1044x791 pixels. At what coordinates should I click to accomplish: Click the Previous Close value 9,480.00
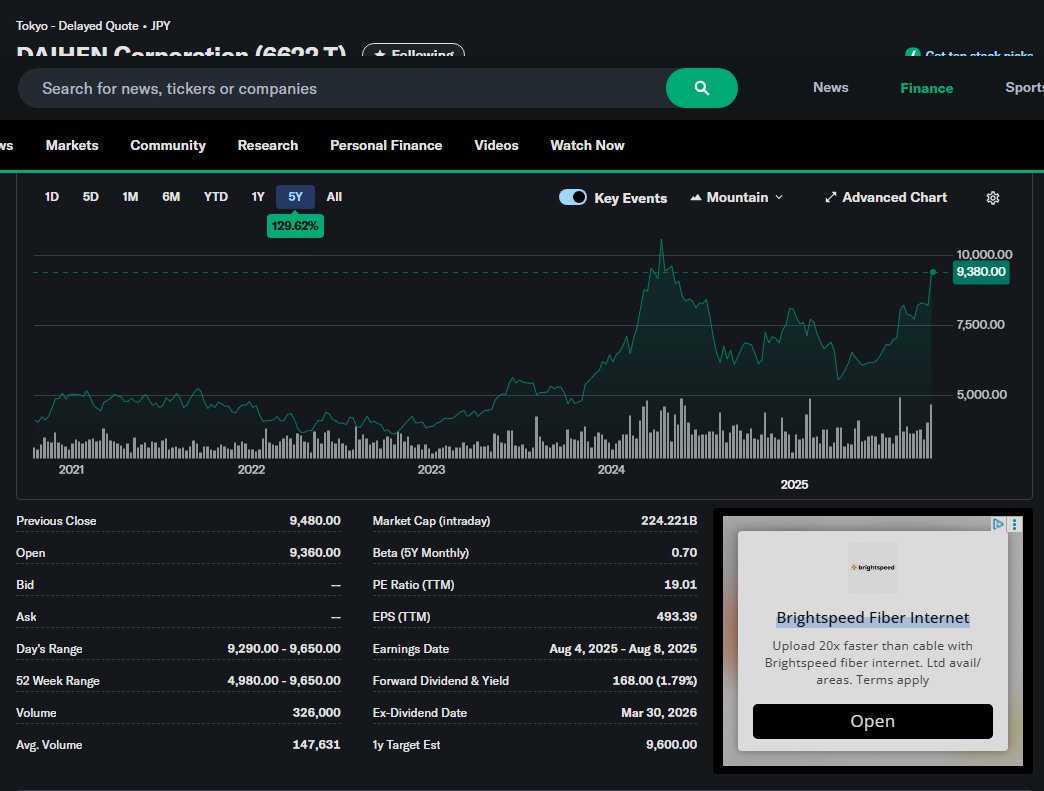pyautogui.click(x=314, y=521)
